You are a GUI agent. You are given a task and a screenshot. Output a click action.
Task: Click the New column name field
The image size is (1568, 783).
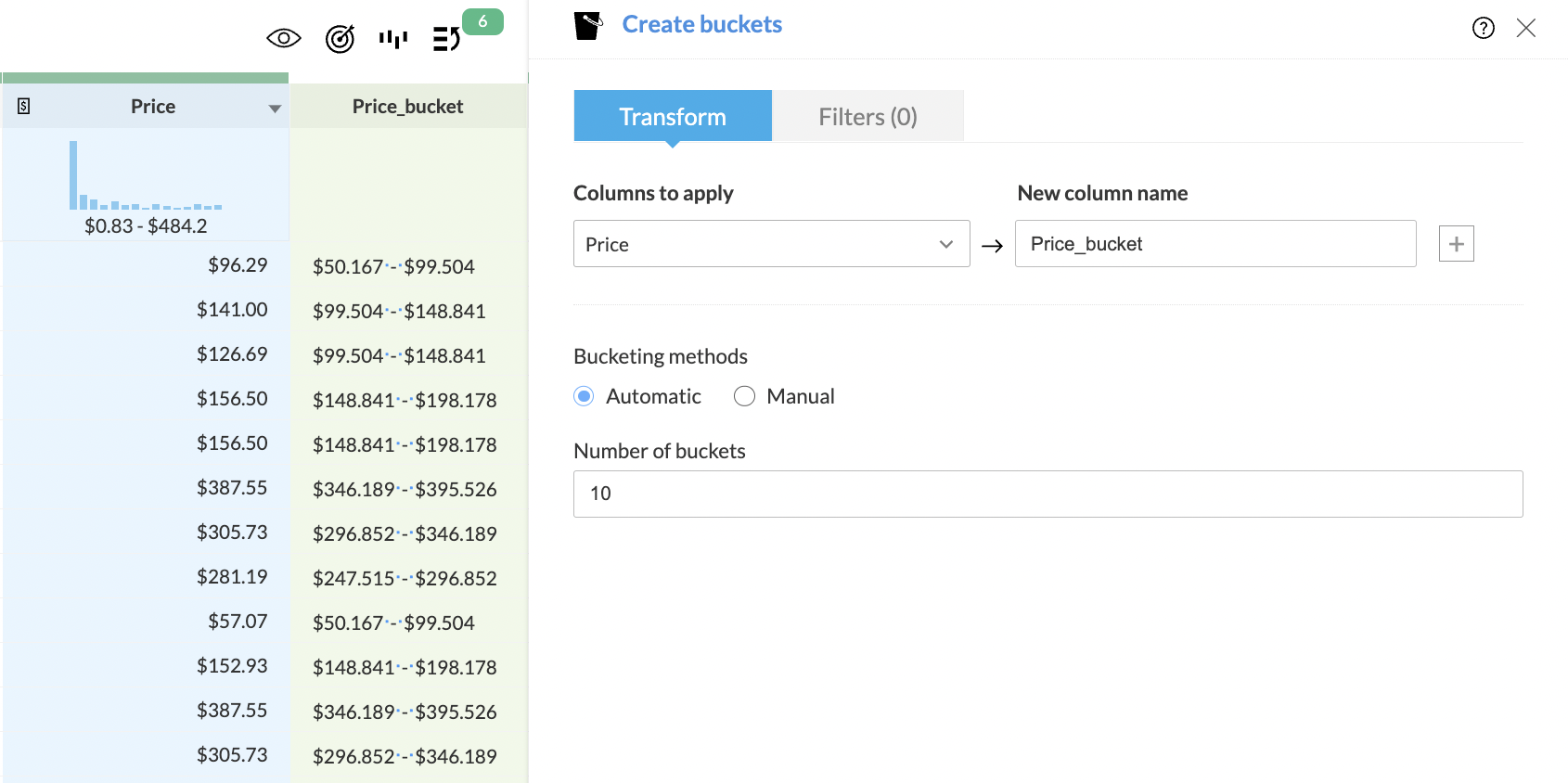[x=1215, y=244]
